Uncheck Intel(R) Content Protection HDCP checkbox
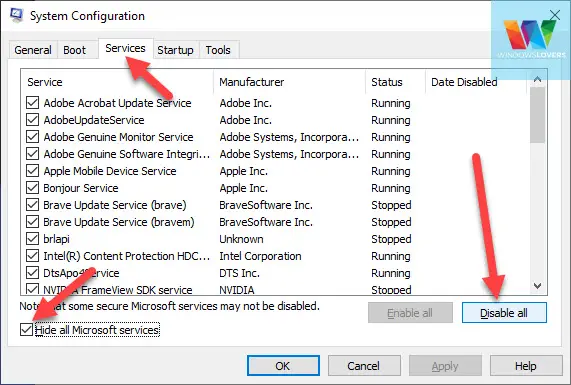The height and width of the screenshot is (385, 571). coord(32,256)
